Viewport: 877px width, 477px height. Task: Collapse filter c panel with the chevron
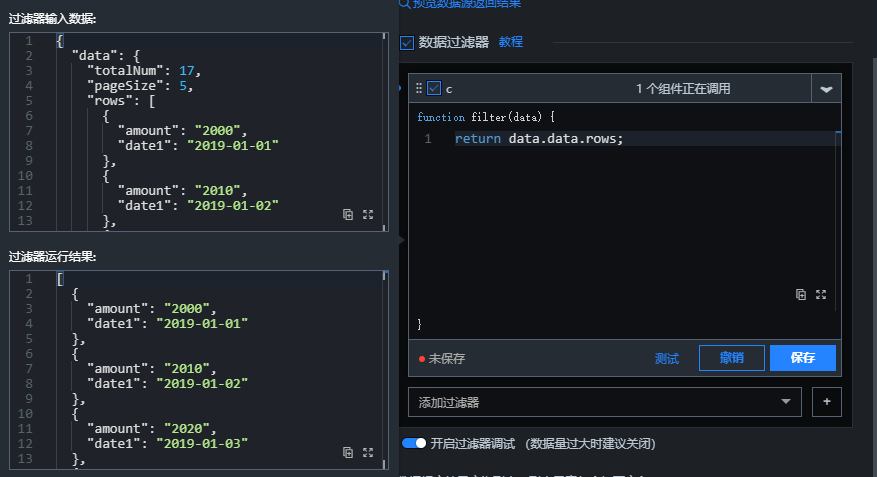[826, 89]
